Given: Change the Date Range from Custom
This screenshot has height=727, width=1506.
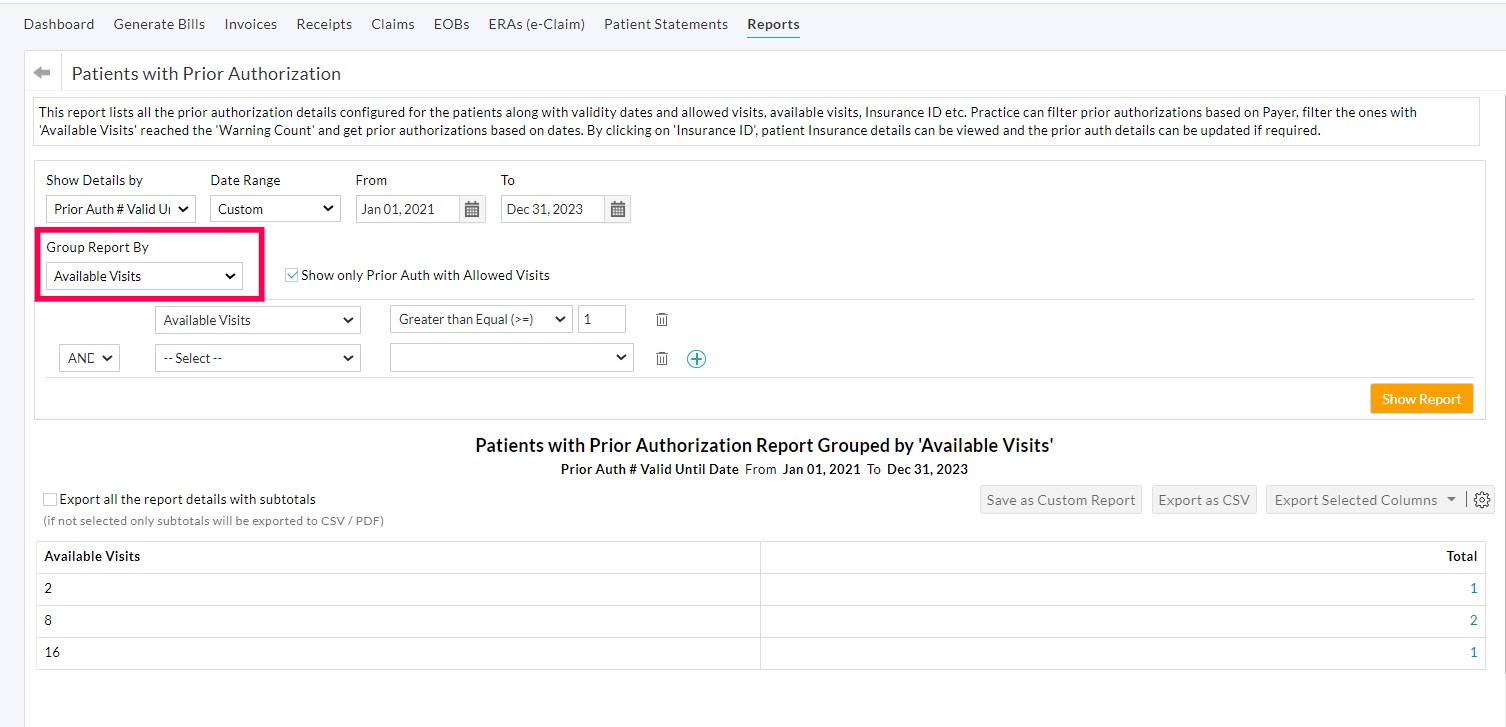Looking at the screenshot, I should pos(275,209).
